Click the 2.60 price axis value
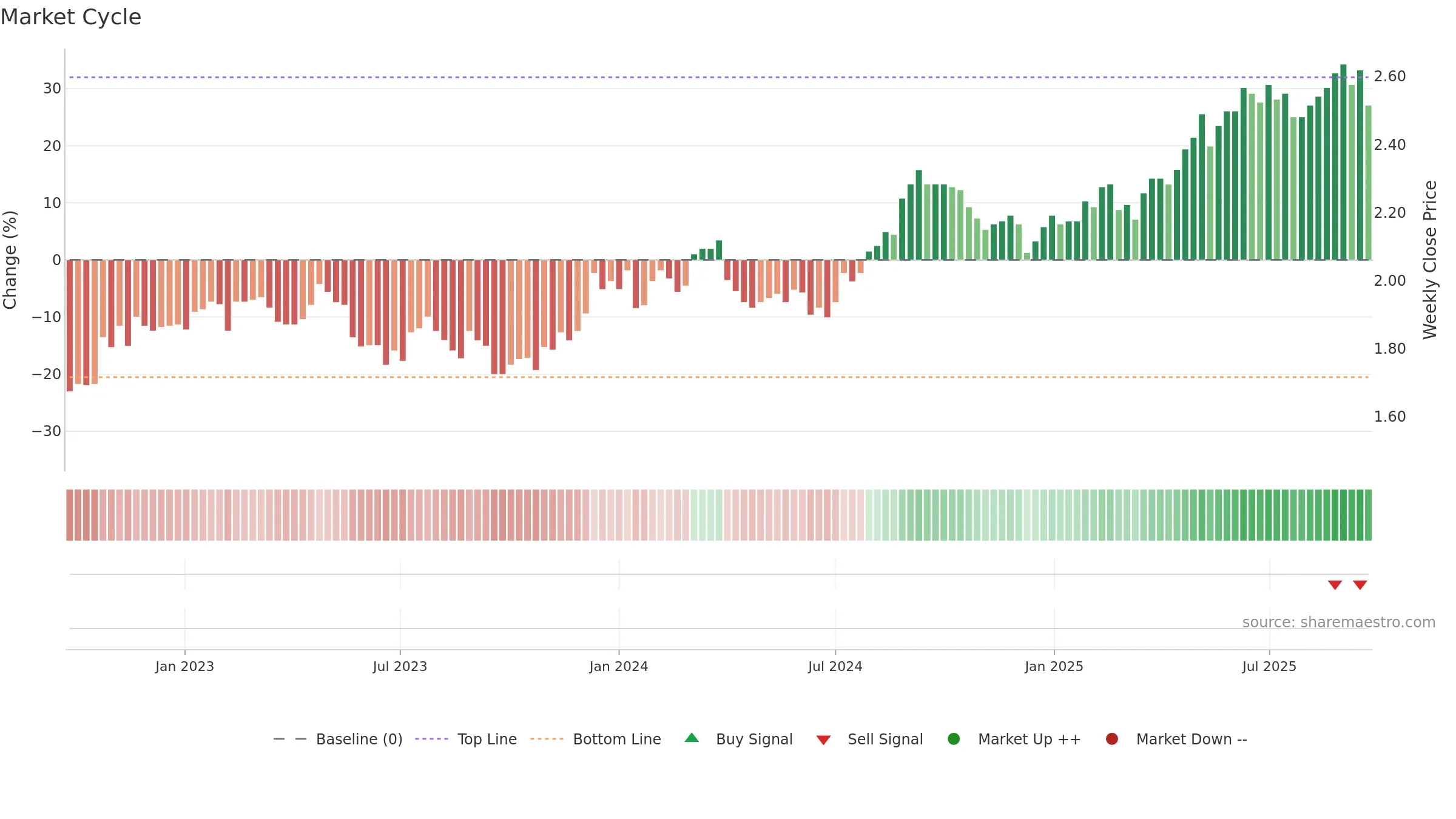 coord(1390,76)
